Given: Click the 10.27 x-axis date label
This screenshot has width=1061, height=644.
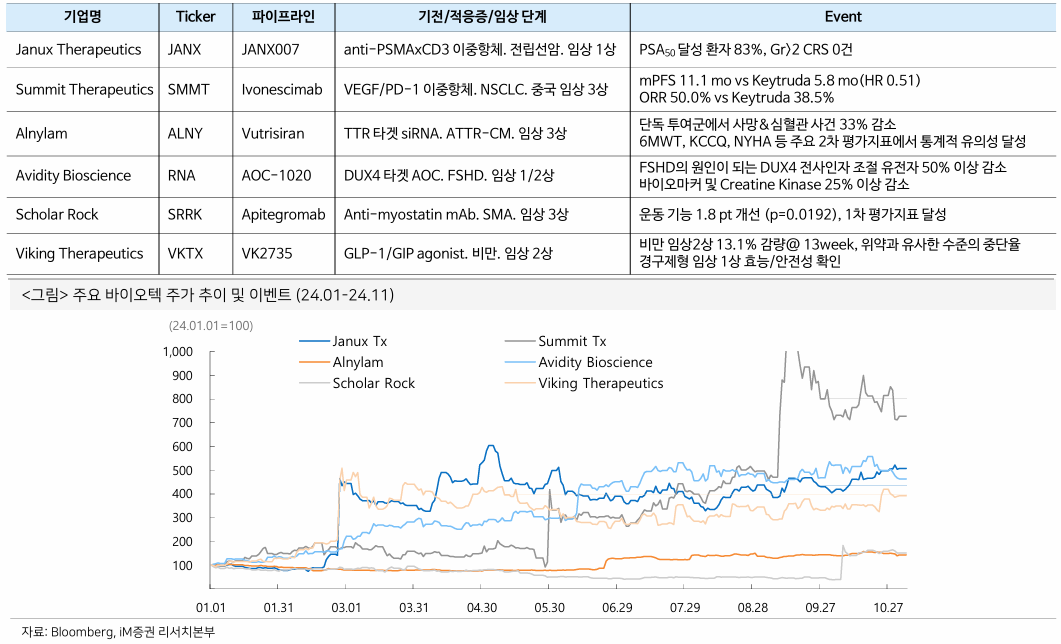Looking at the screenshot, I should [x=888, y=608].
